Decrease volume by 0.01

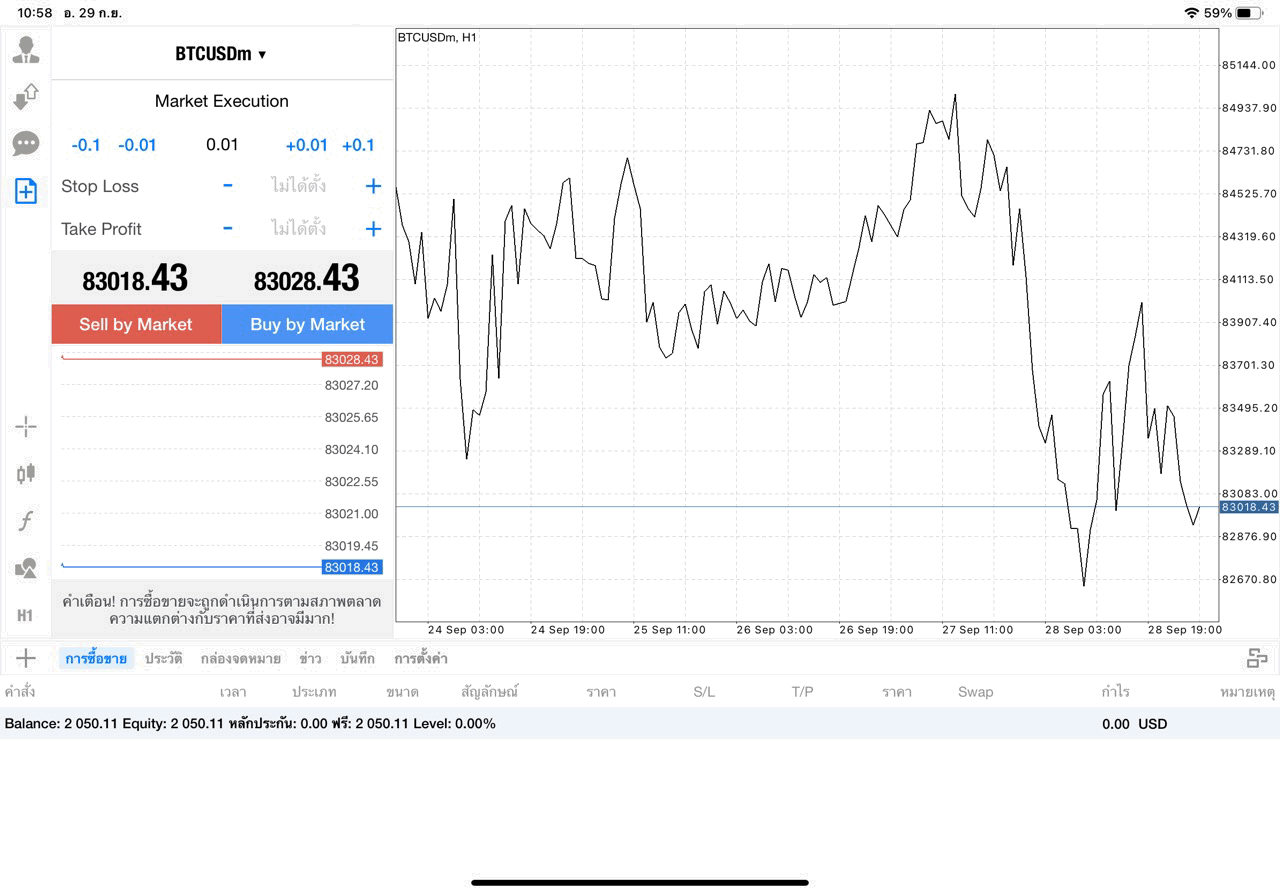point(137,145)
